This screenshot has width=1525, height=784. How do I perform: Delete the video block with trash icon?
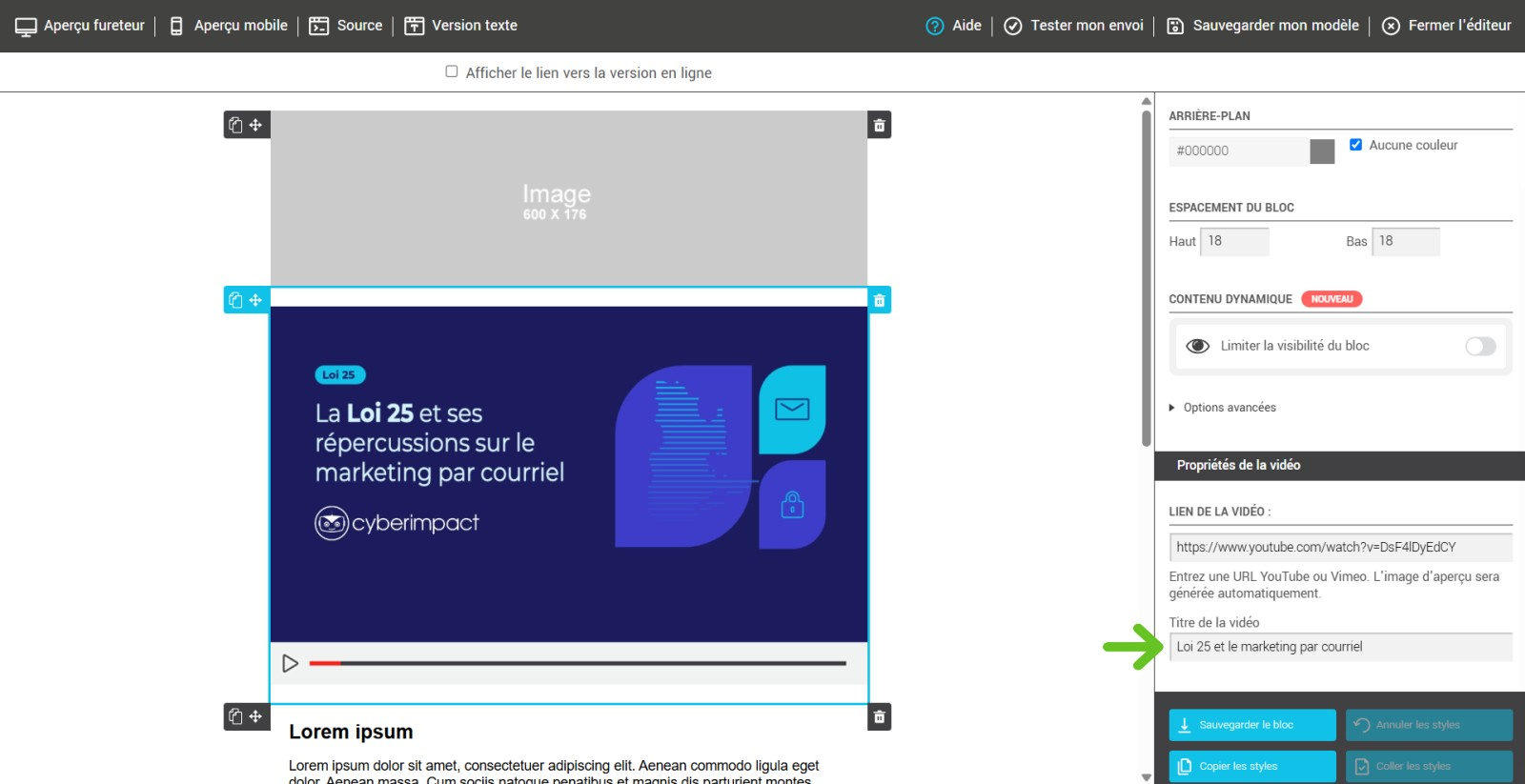click(x=879, y=300)
